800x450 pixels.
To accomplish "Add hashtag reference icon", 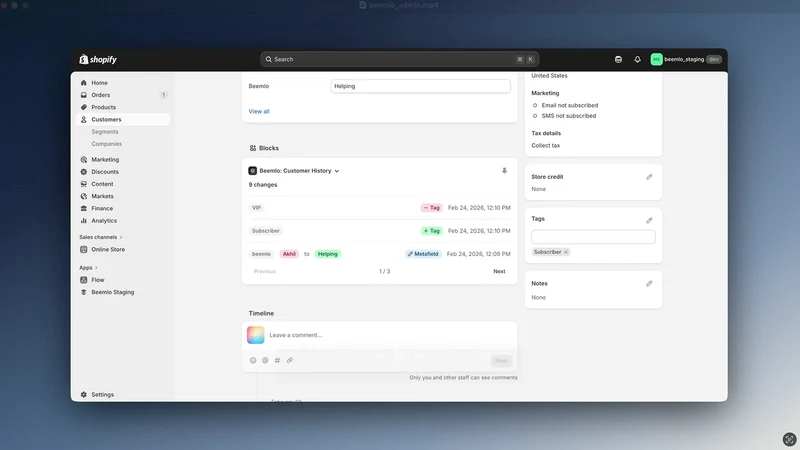I will [x=277, y=360].
